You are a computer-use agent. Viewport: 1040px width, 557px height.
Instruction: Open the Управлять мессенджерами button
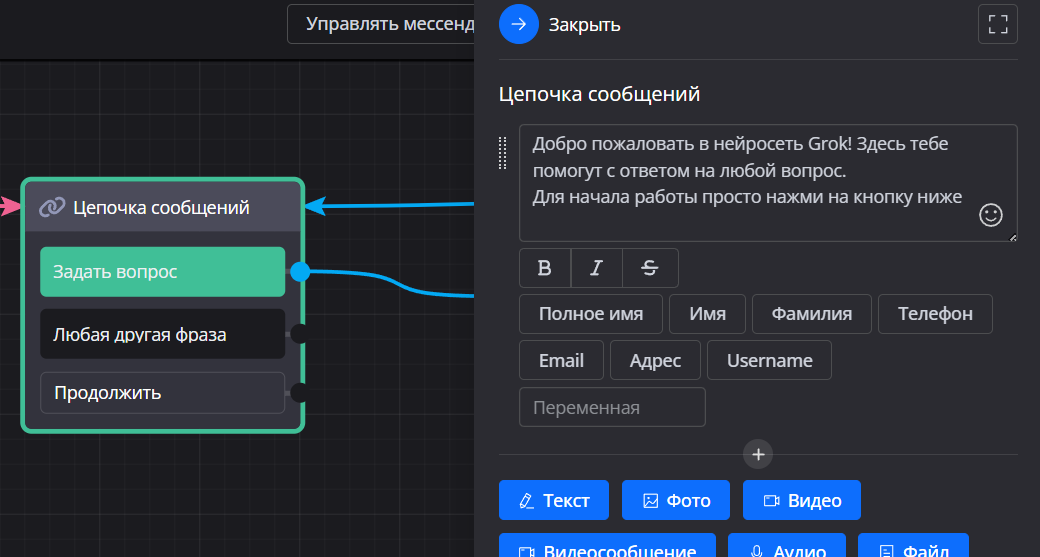pos(382,24)
